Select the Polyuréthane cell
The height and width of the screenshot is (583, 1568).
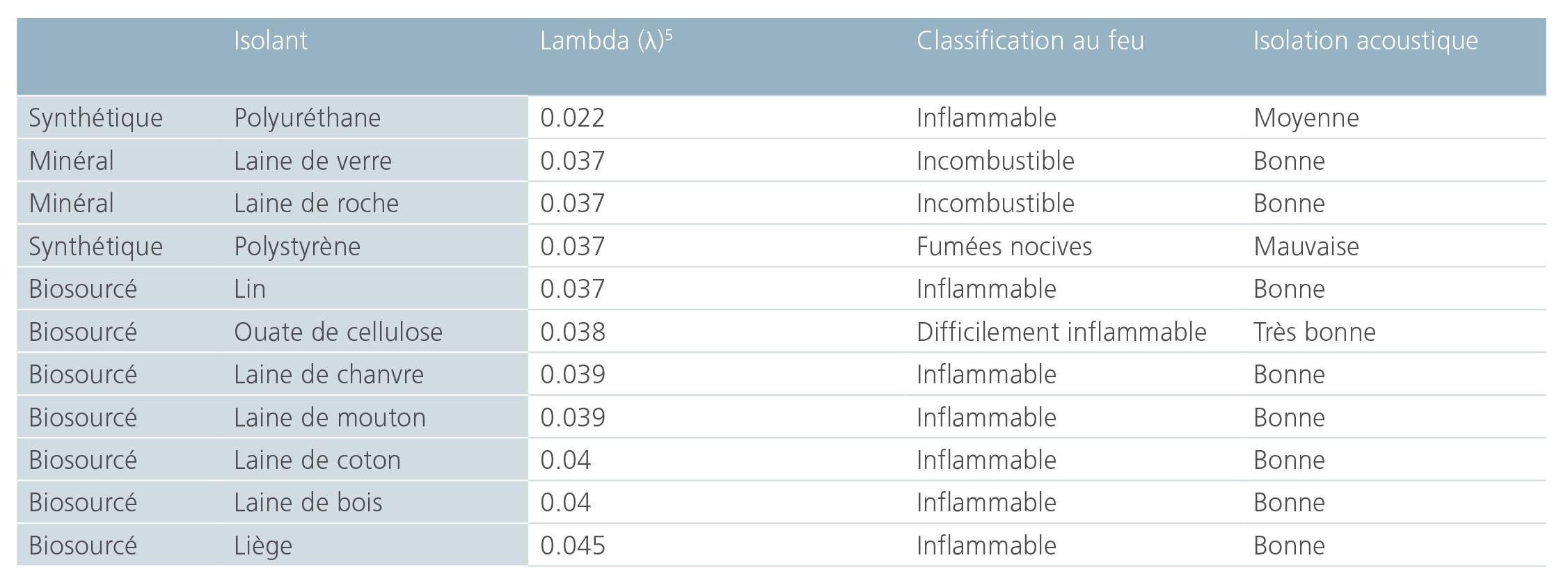pos(307,118)
